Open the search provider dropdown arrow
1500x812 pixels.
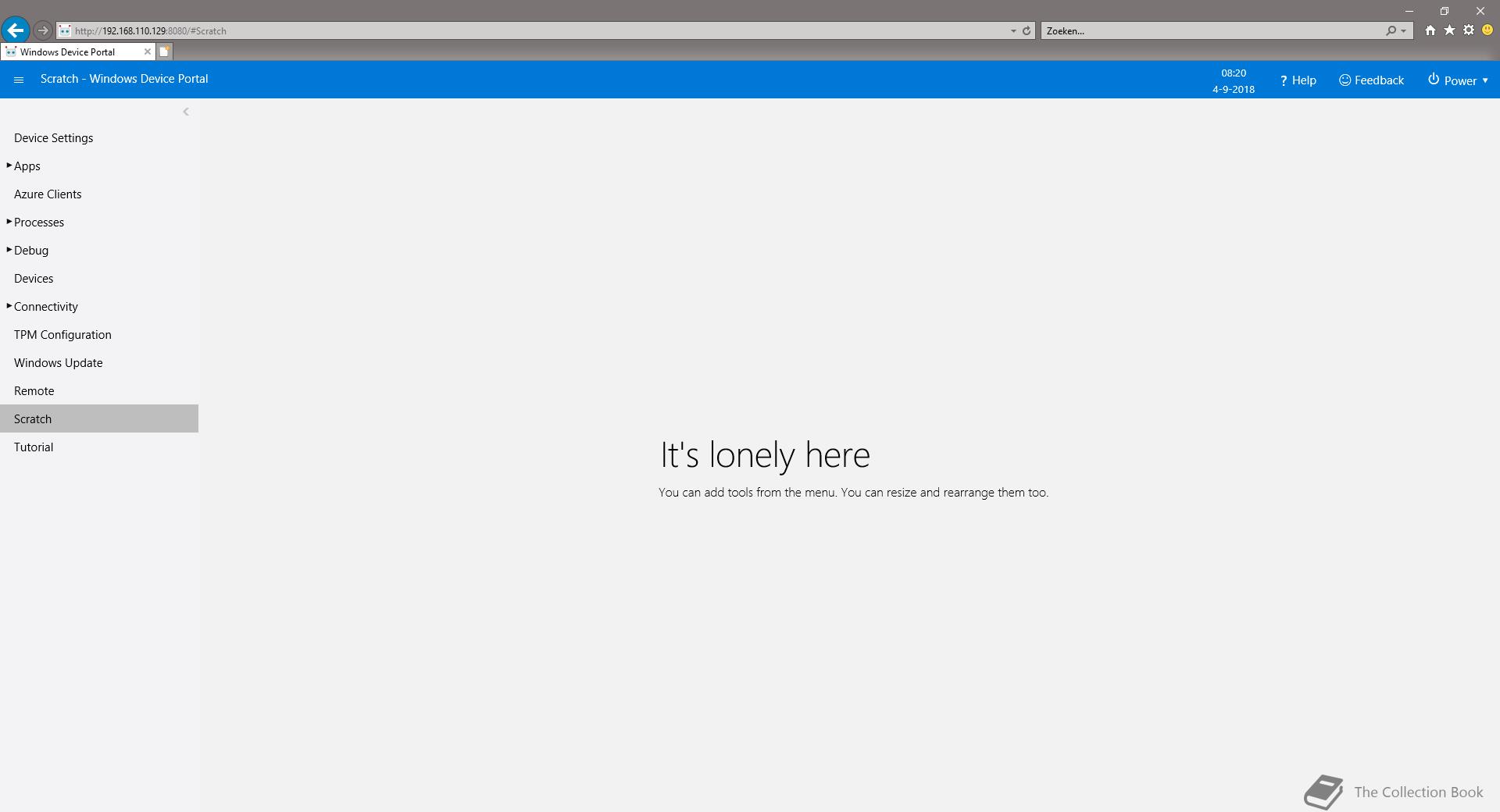1404,31
